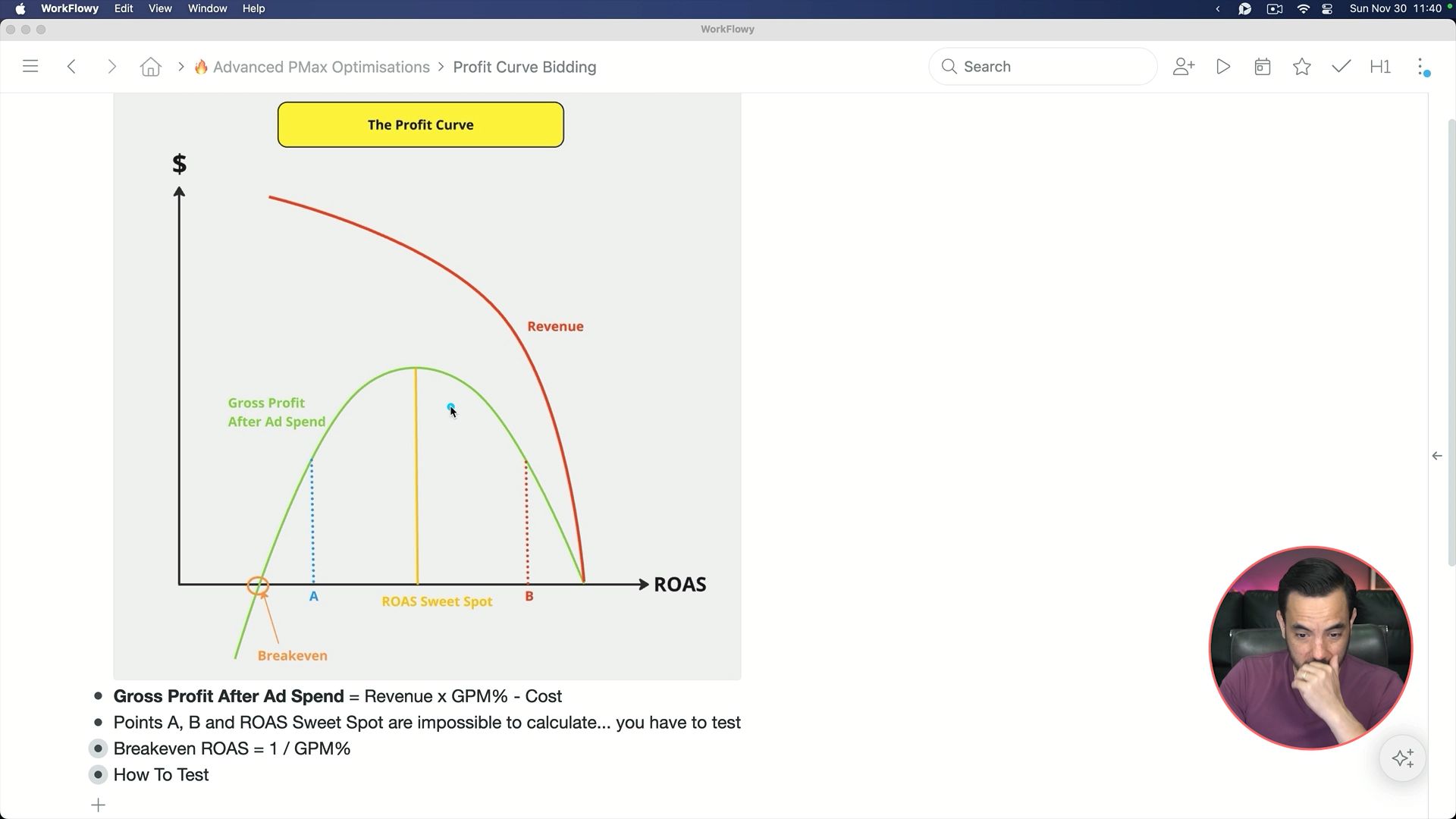Toggle completion of the 'How To Test' bullet
1456x819 pixels.
pos(99,774)
